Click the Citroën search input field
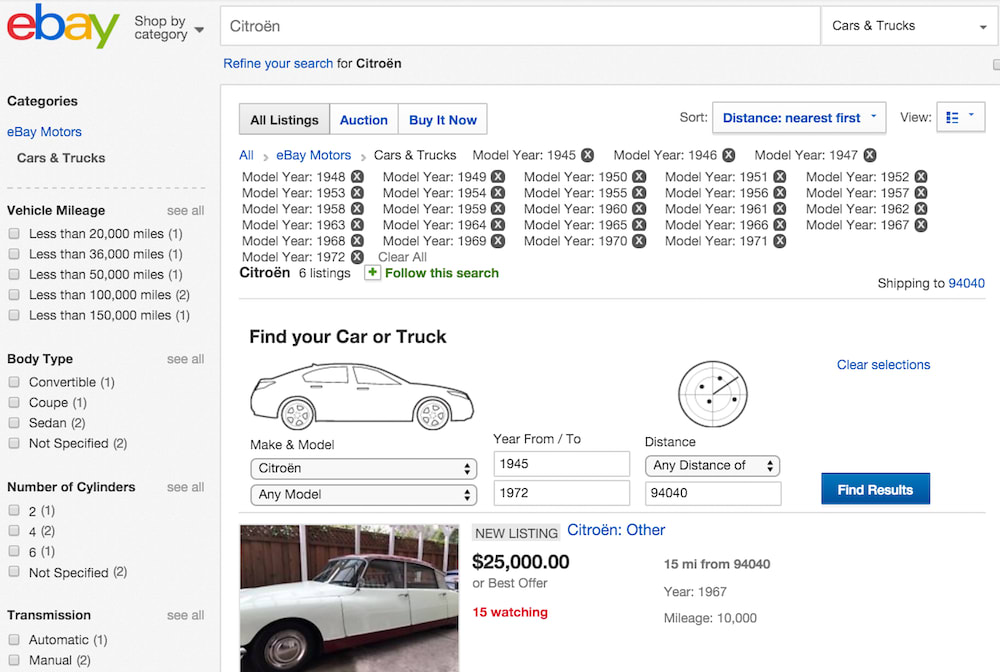1000x672 pixels. [520, 26]
